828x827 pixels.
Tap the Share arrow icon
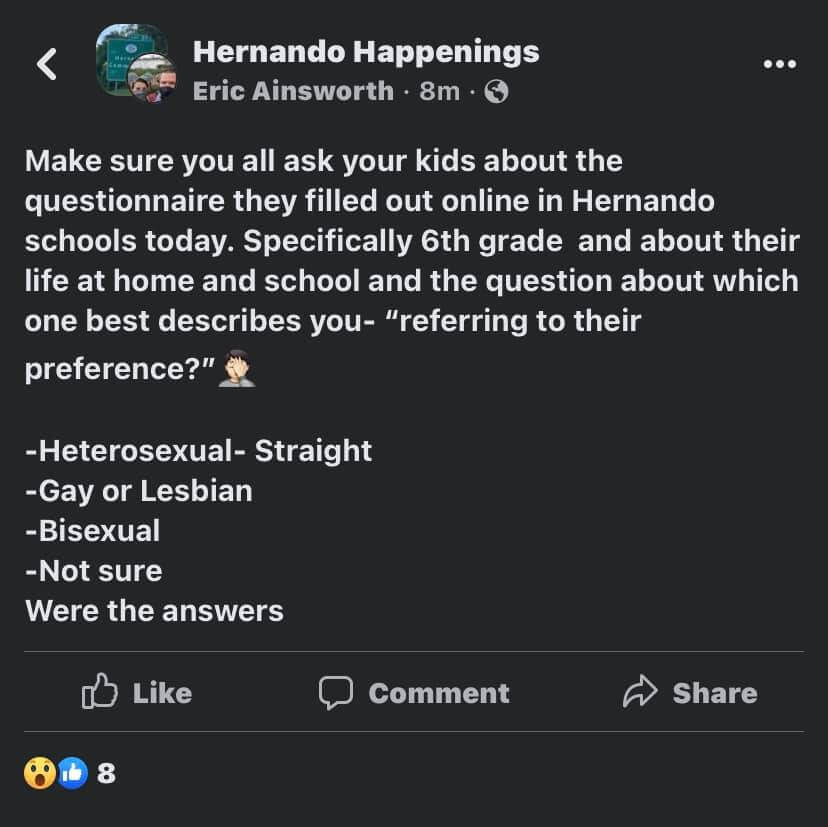coord(640,691)
